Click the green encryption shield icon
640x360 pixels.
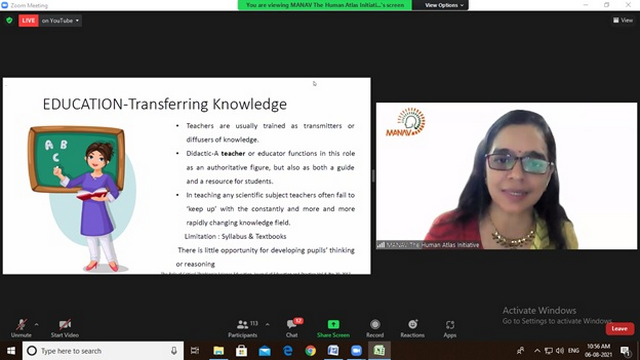click(x=9, y=20)
